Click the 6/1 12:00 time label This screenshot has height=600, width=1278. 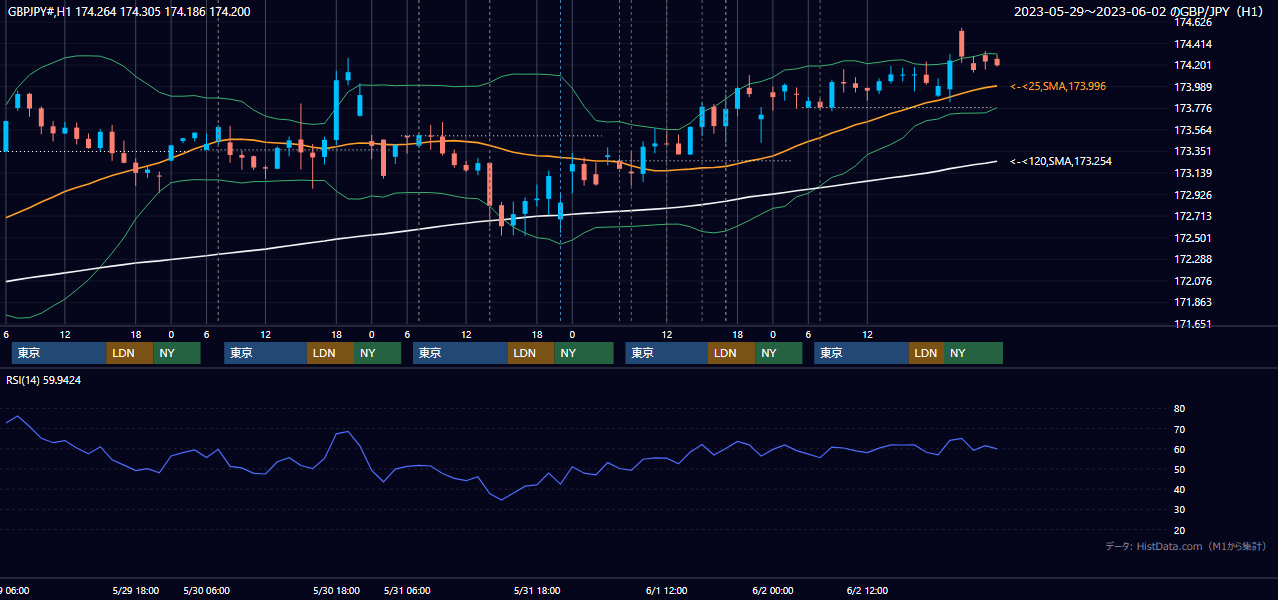coord(667,591)
